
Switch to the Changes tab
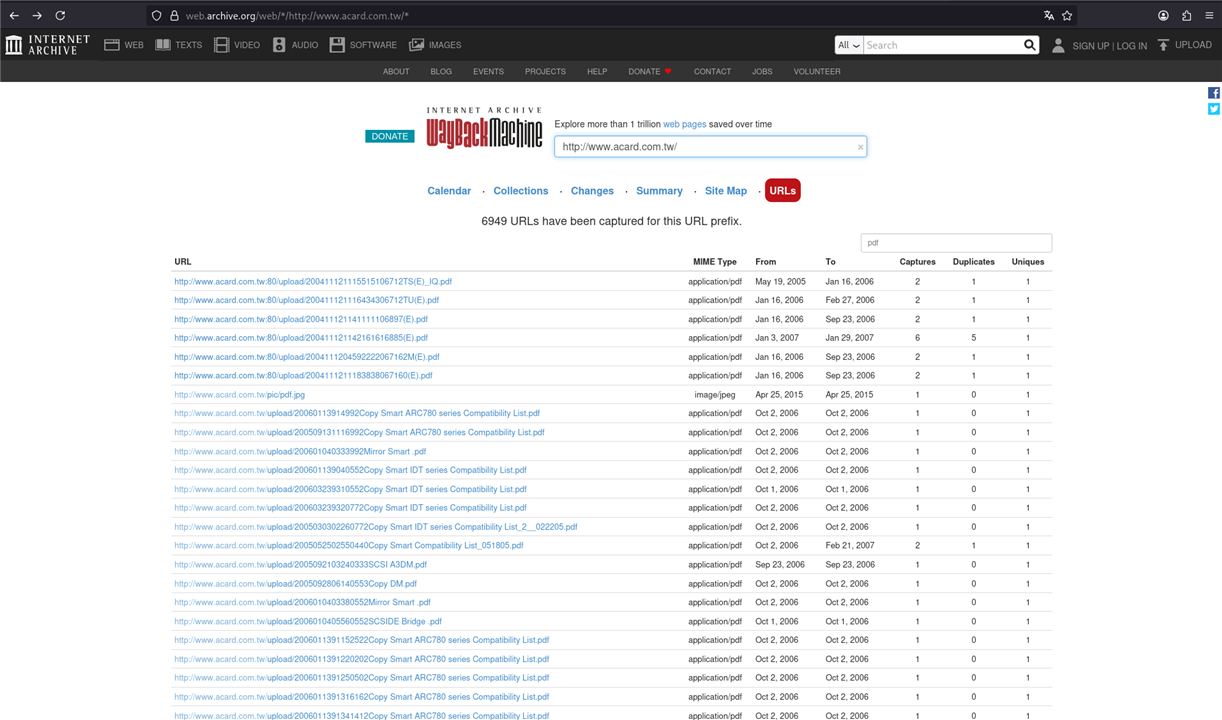tap(592, 191)
